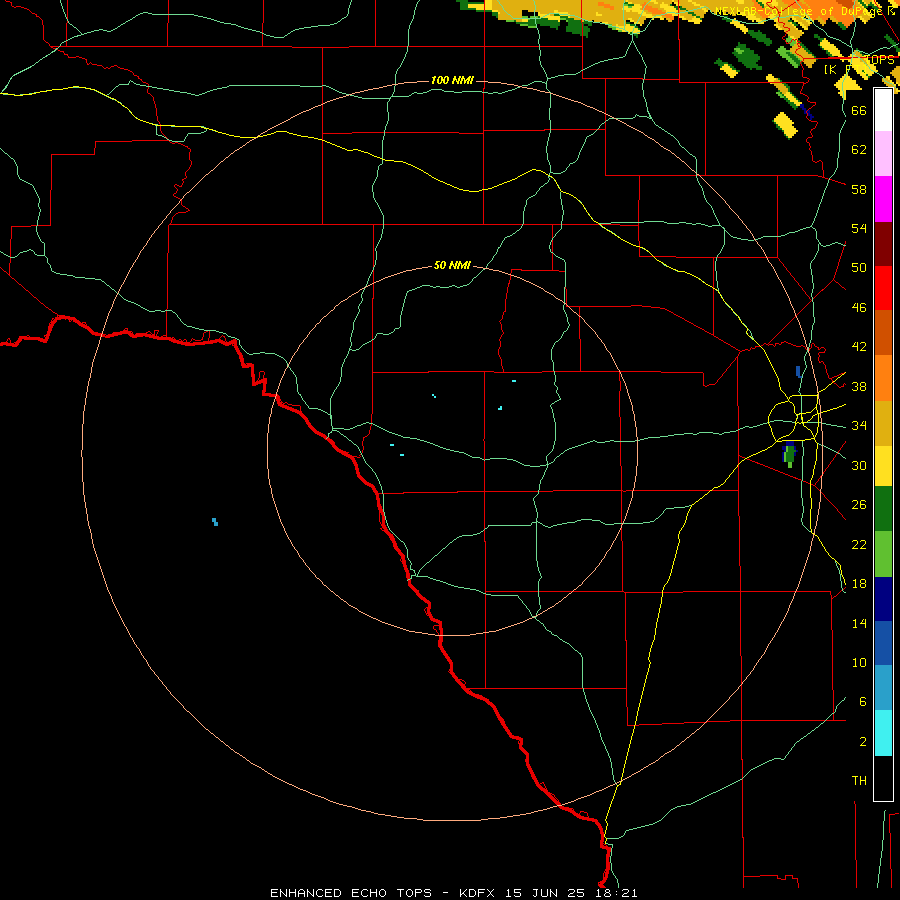
Task: Click the "54" value on the scale
Action: point(859,228)
